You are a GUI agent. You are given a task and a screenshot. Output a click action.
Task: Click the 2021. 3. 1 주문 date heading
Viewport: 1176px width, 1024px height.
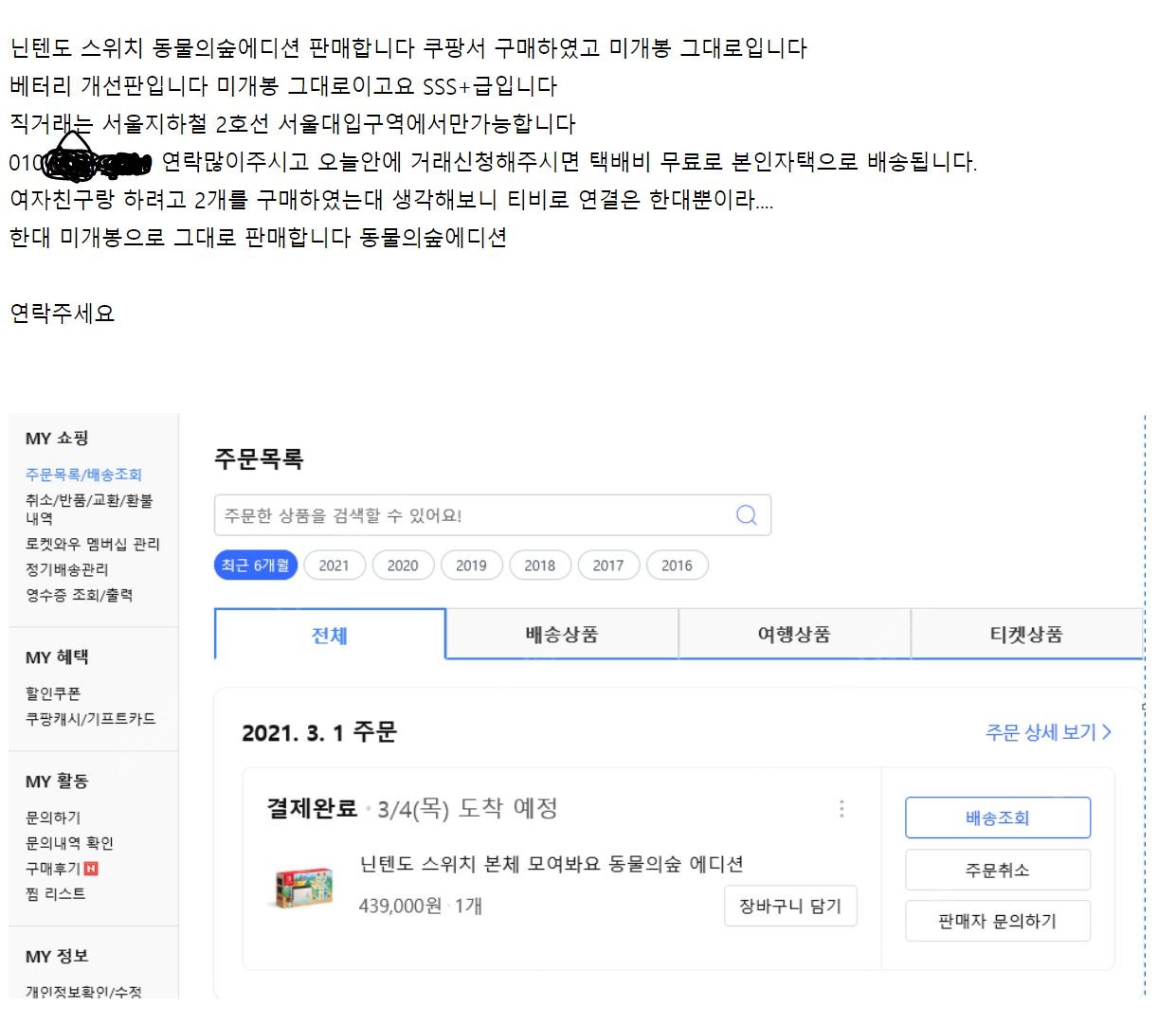319,732
